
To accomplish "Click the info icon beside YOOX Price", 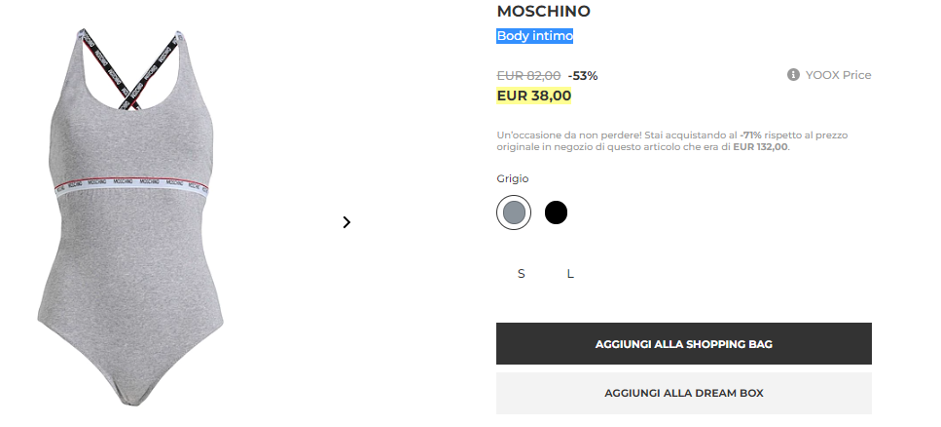I will click(x=793, y=75).
